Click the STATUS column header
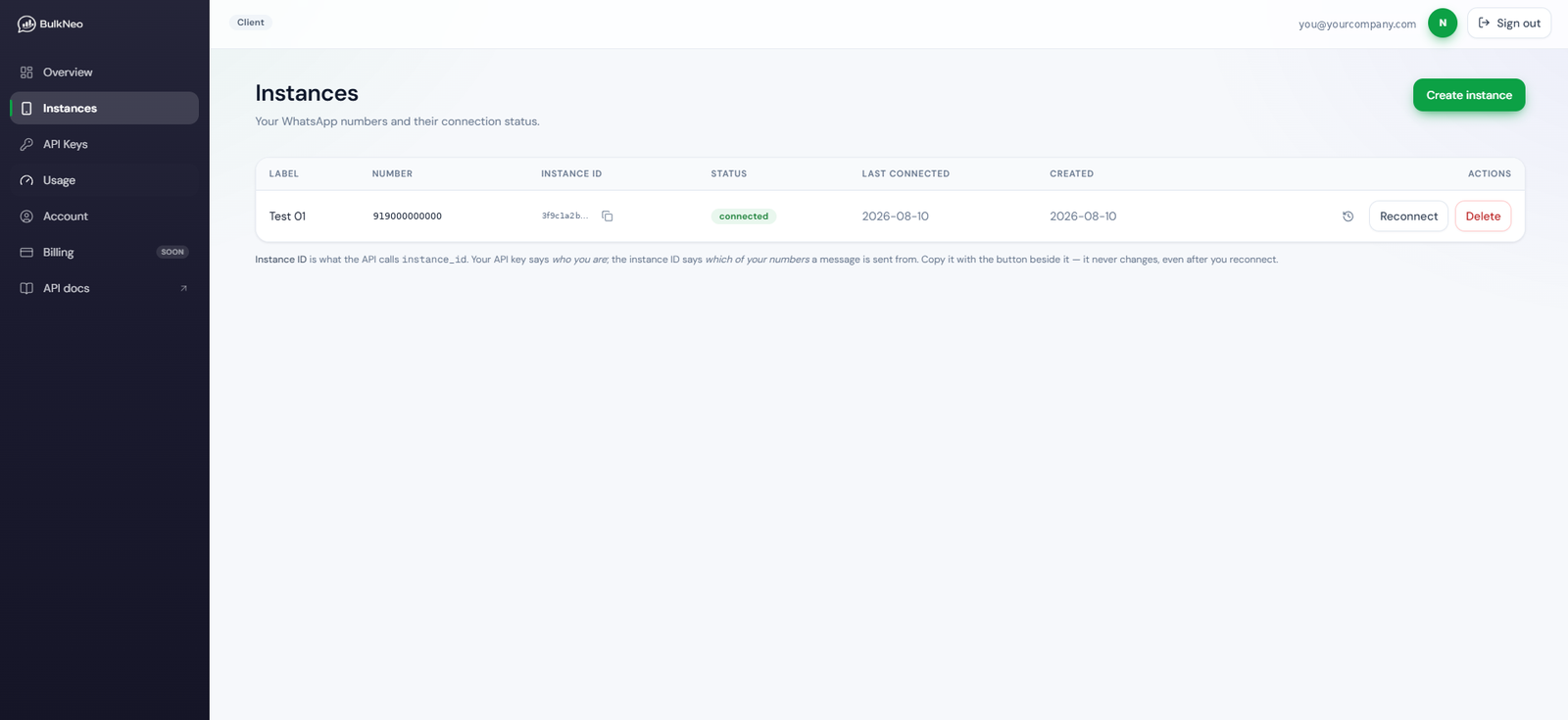Image resolution: width=1568 pixels, height=720 pixels. [x=729, y=174]
